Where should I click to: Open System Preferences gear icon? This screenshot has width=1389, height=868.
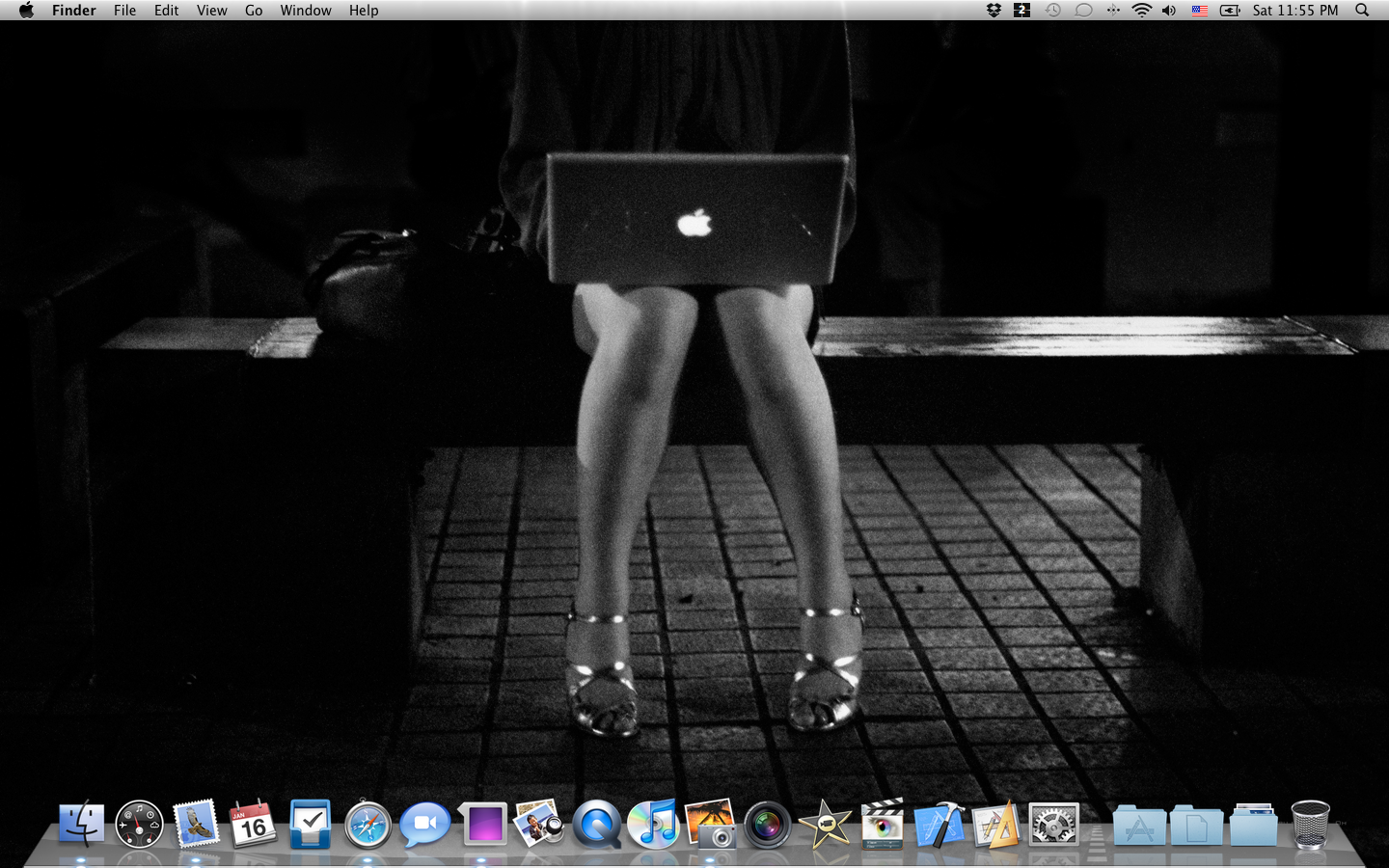(1053, 825)
